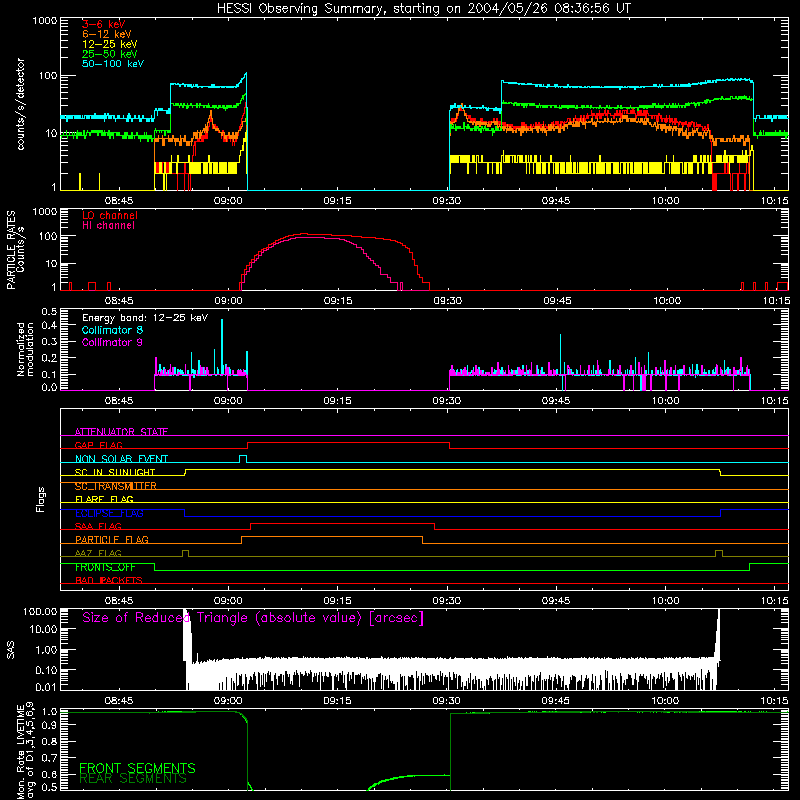Click the LO channel legend label
Image resolution: width=800 pixels, height=800 pixels.
(110, 215)
